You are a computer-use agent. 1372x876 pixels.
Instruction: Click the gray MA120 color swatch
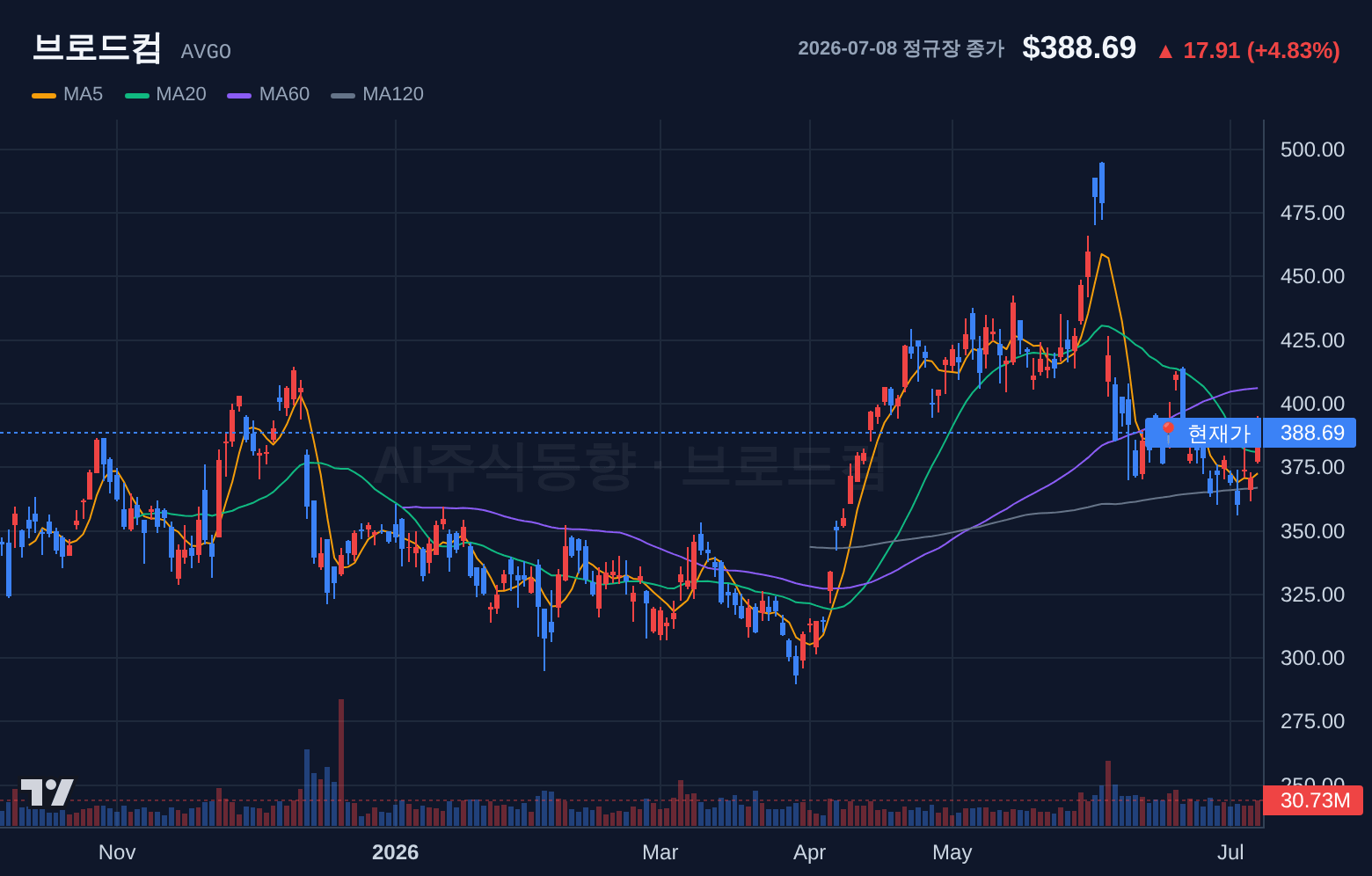point(343,95)
